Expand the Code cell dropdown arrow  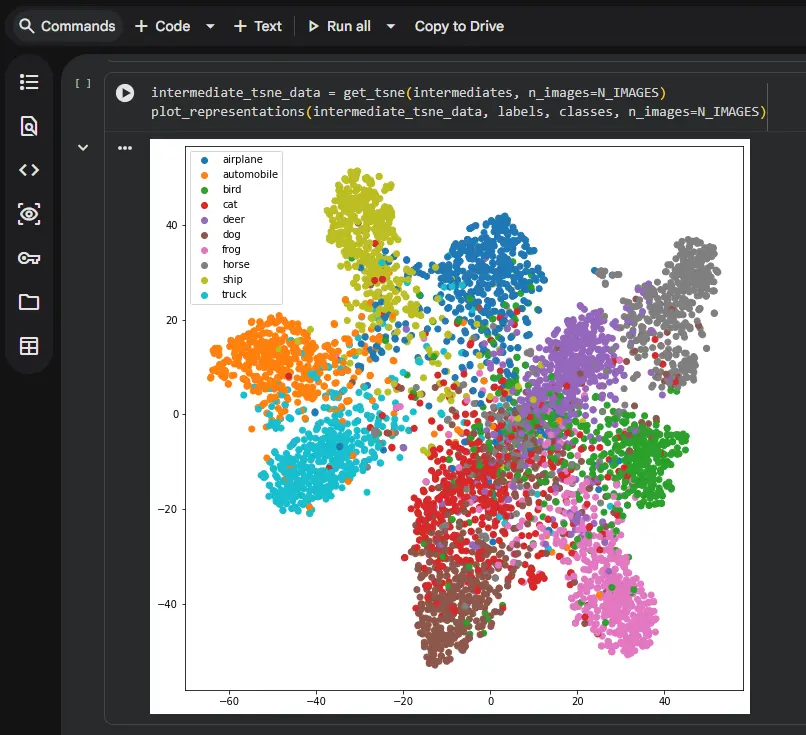(210, 26)
